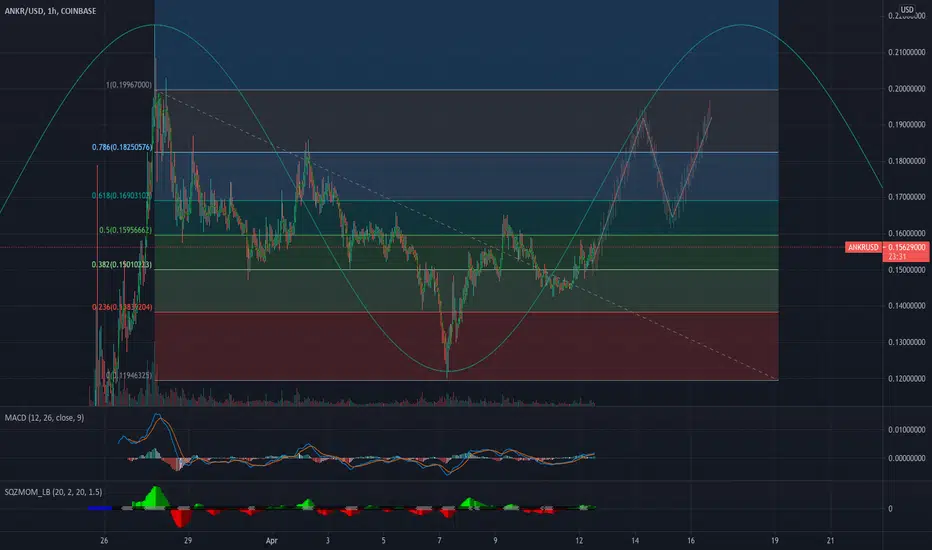Image resolution: width=932 pixels, height=550 pixels.
Task: Click the 19 date on time axis
Action: pyautogui.click(x=774, y=540)
